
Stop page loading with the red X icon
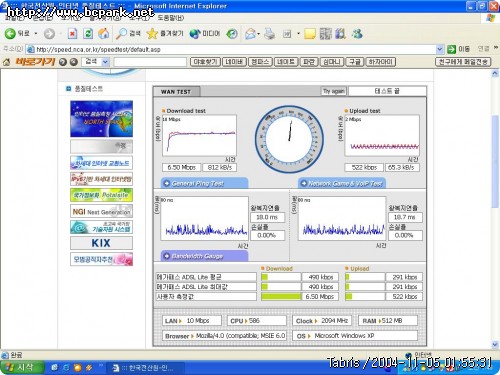point(72,34)
